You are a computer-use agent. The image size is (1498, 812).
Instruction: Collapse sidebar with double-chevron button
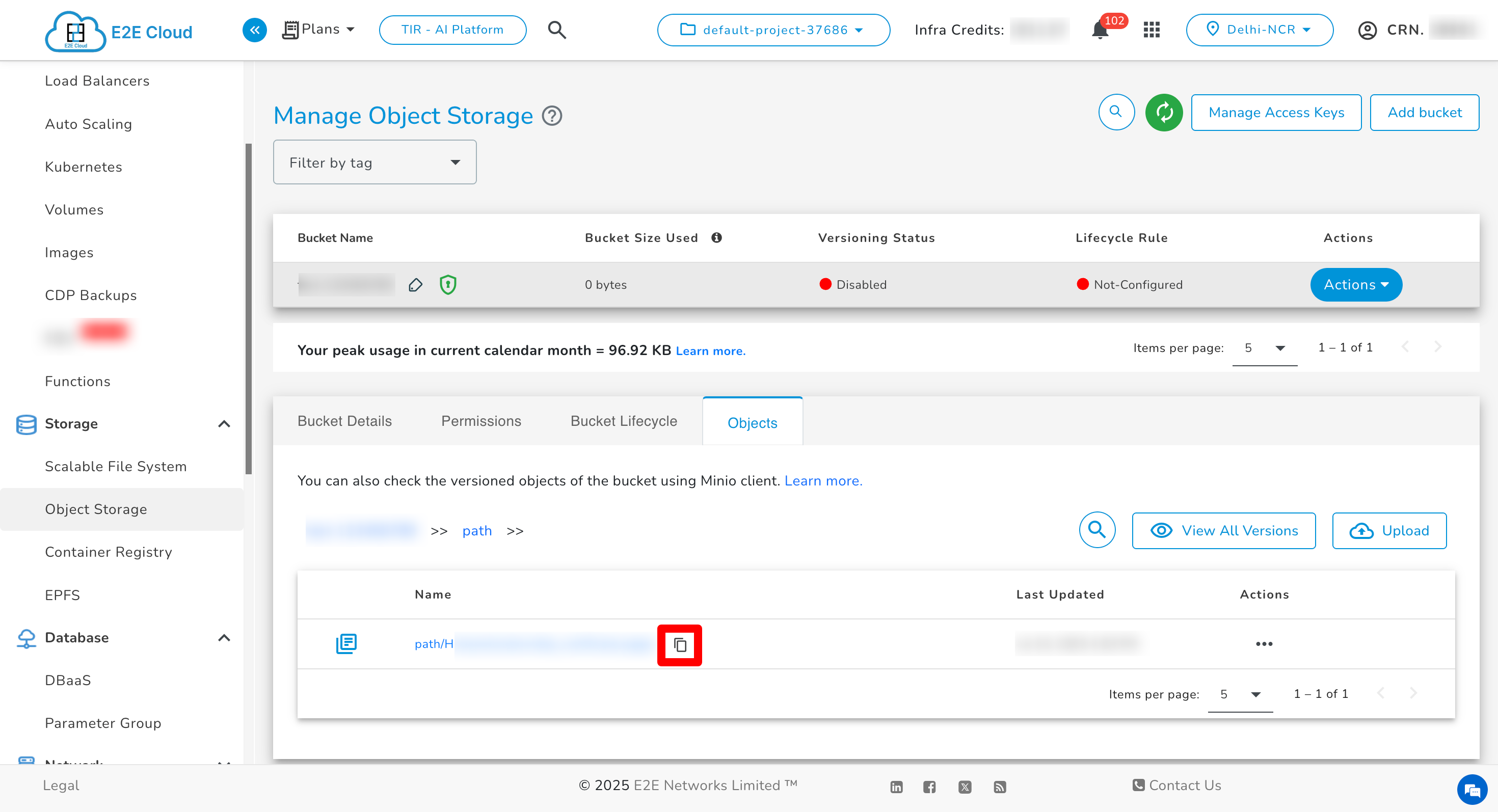coord(254,30)
